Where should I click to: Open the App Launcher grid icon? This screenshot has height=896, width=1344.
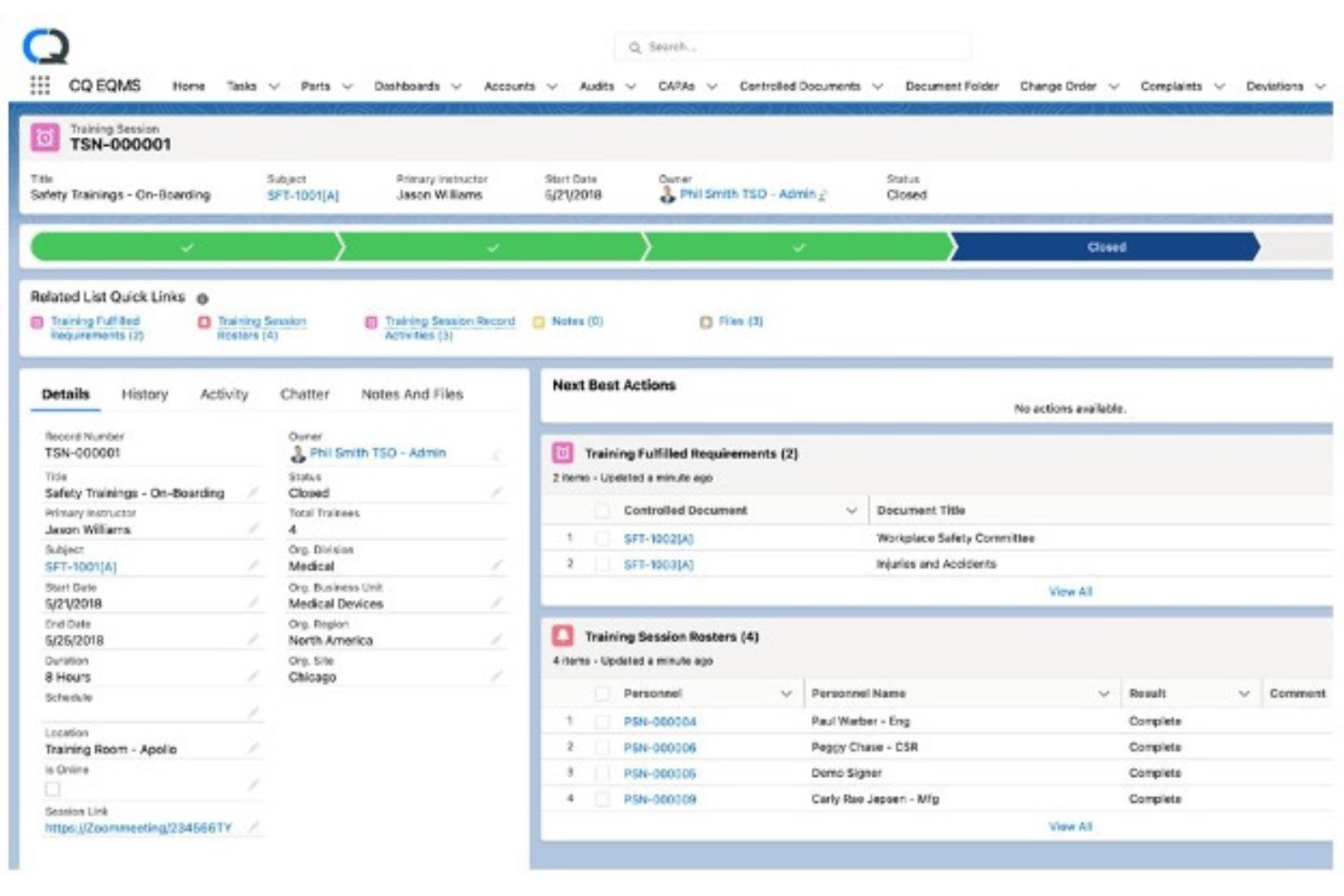40,85
